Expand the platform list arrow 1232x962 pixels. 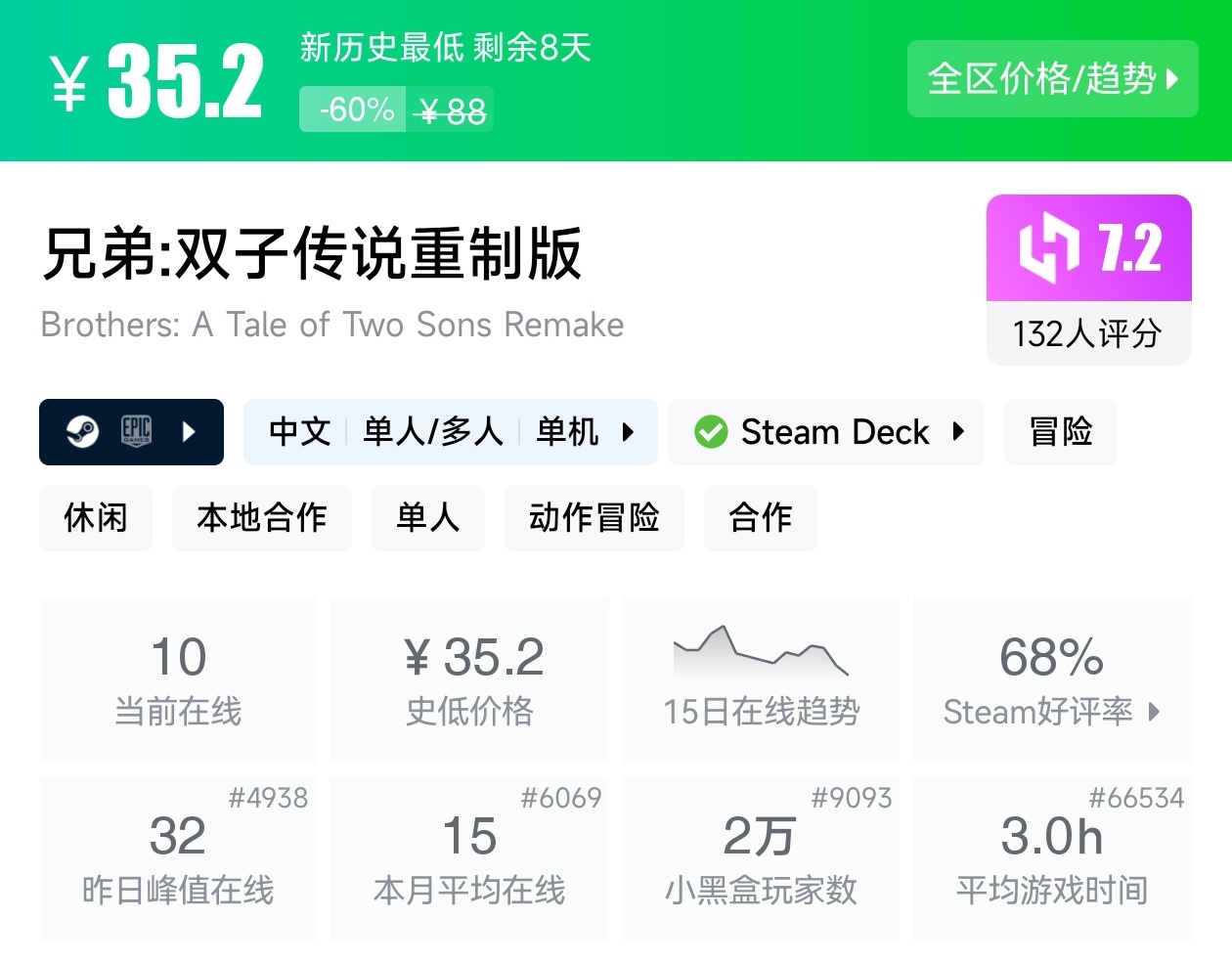coord(190,431)
